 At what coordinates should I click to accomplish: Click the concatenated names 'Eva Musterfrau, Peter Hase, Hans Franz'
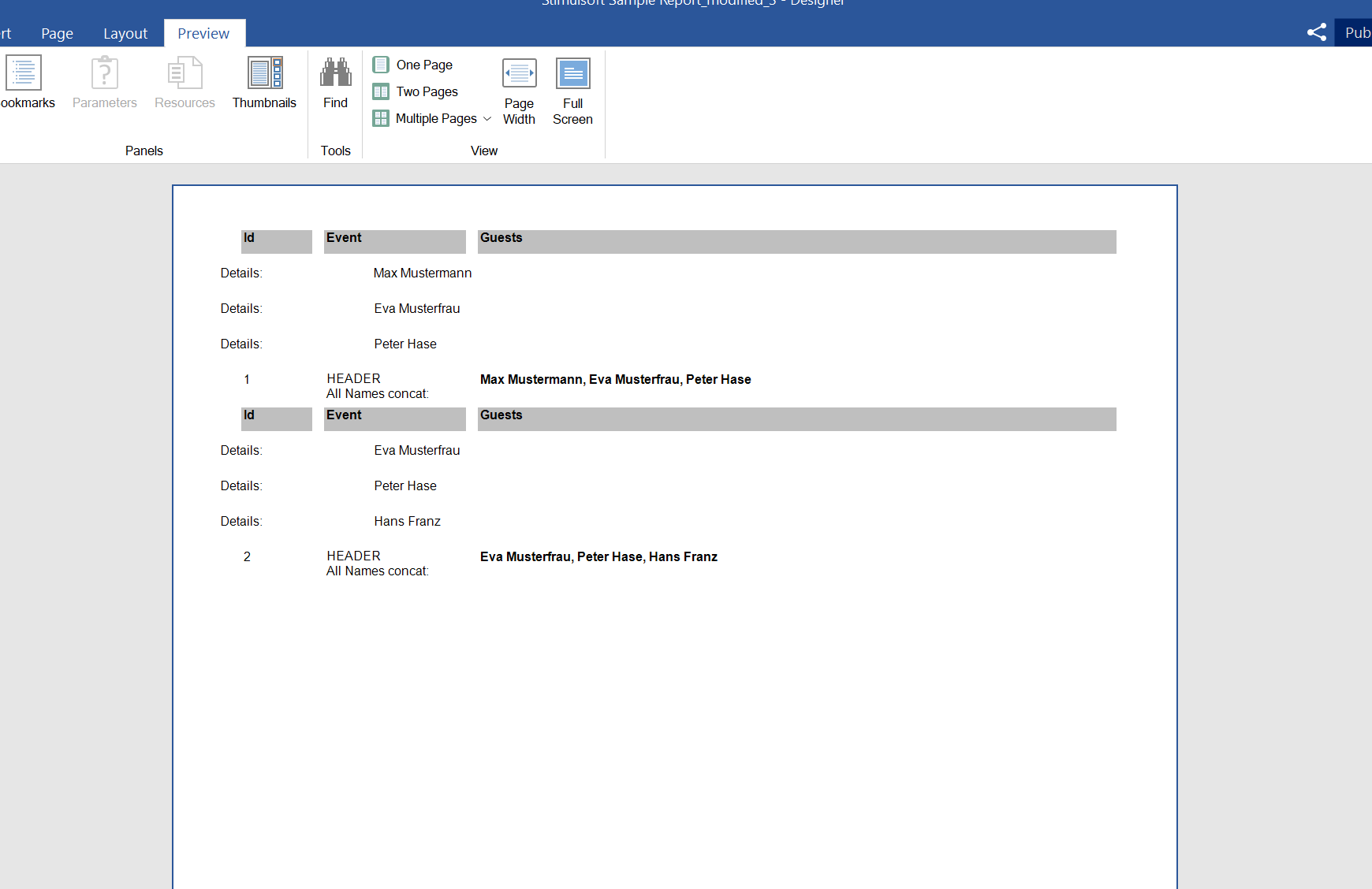tap(599, 556)
